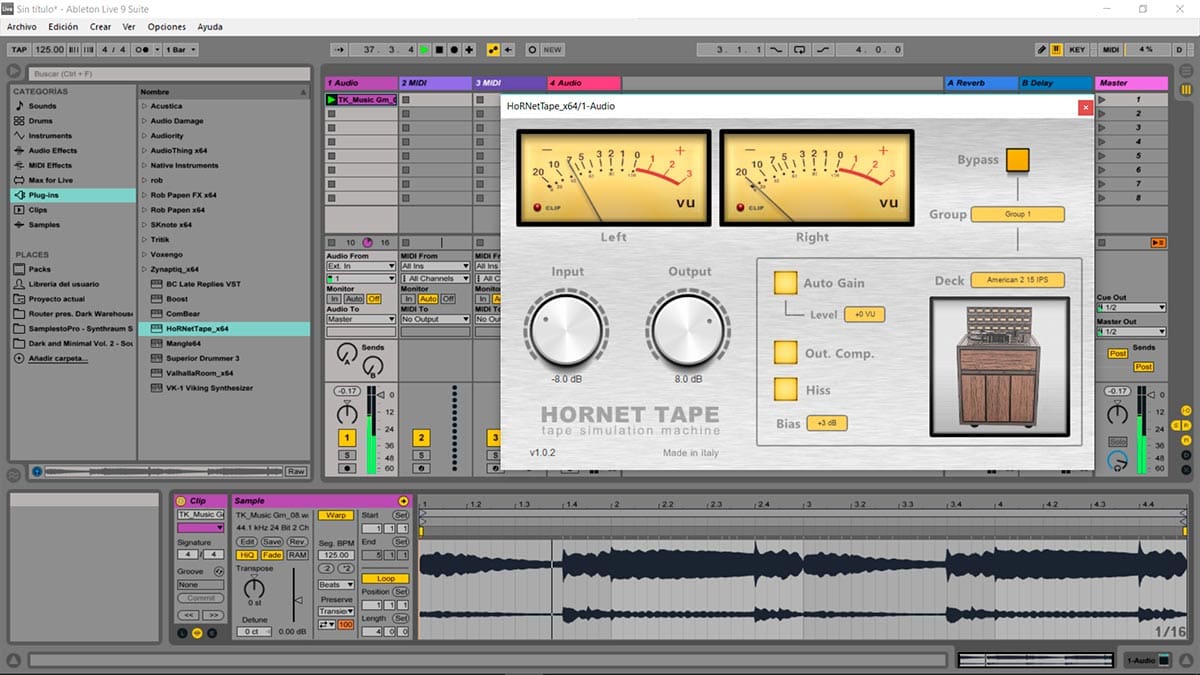This screenshot has height=675, width=1200.
Task: Click the tape deck image in HoRNet Tape
Action: tap(999, 367)
